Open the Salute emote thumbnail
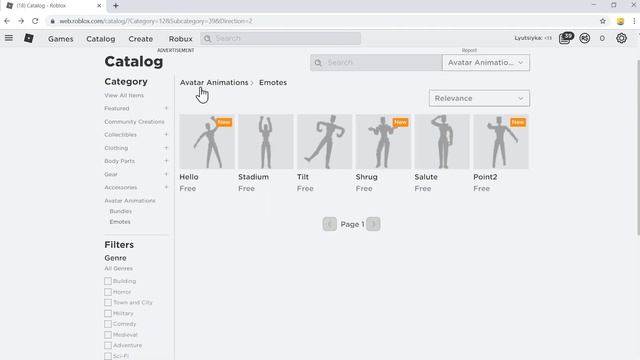This screenshot has width=640, height=360. (x=442, y=141)
